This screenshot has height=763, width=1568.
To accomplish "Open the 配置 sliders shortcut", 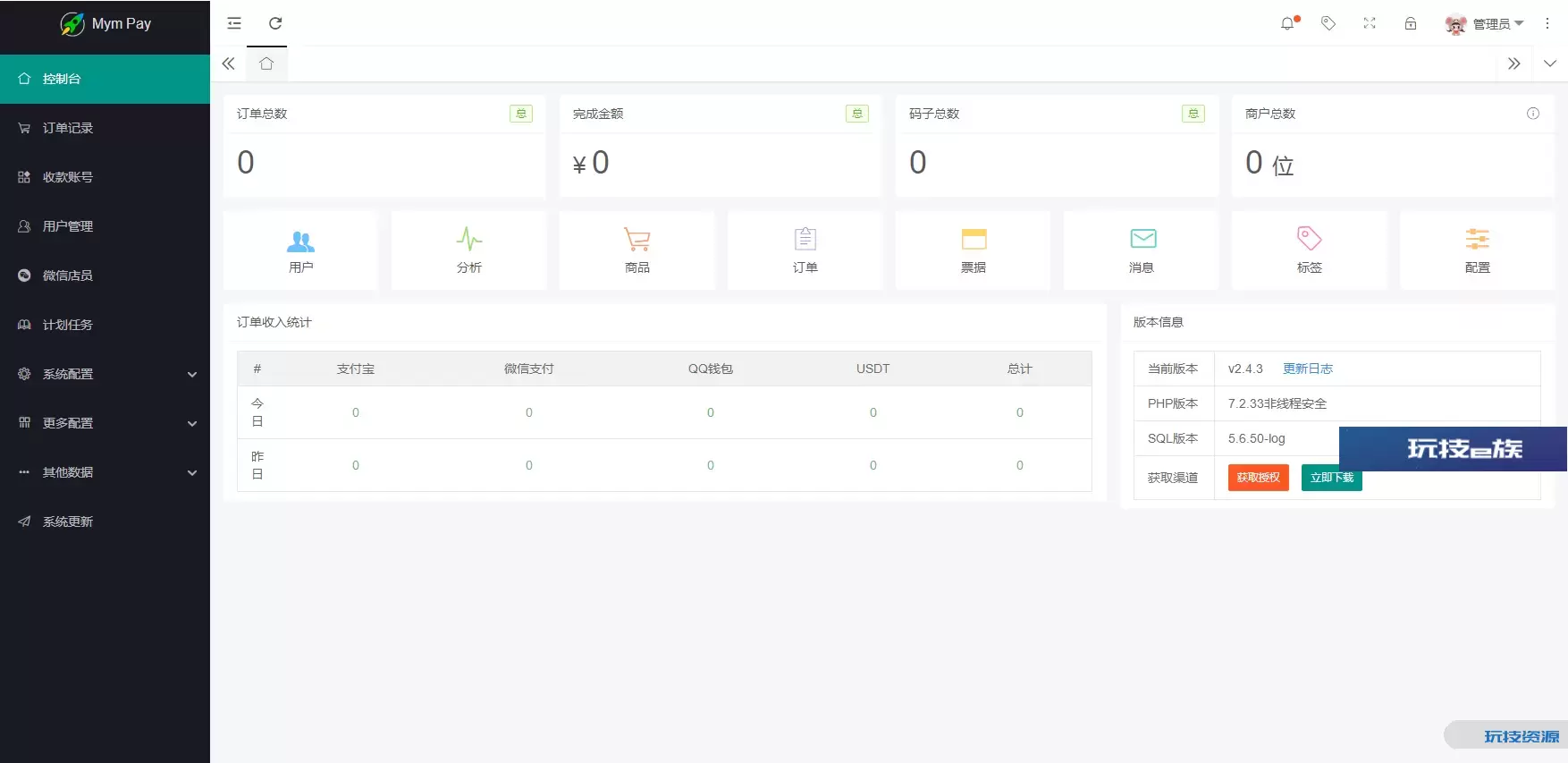I will 1478,250.
